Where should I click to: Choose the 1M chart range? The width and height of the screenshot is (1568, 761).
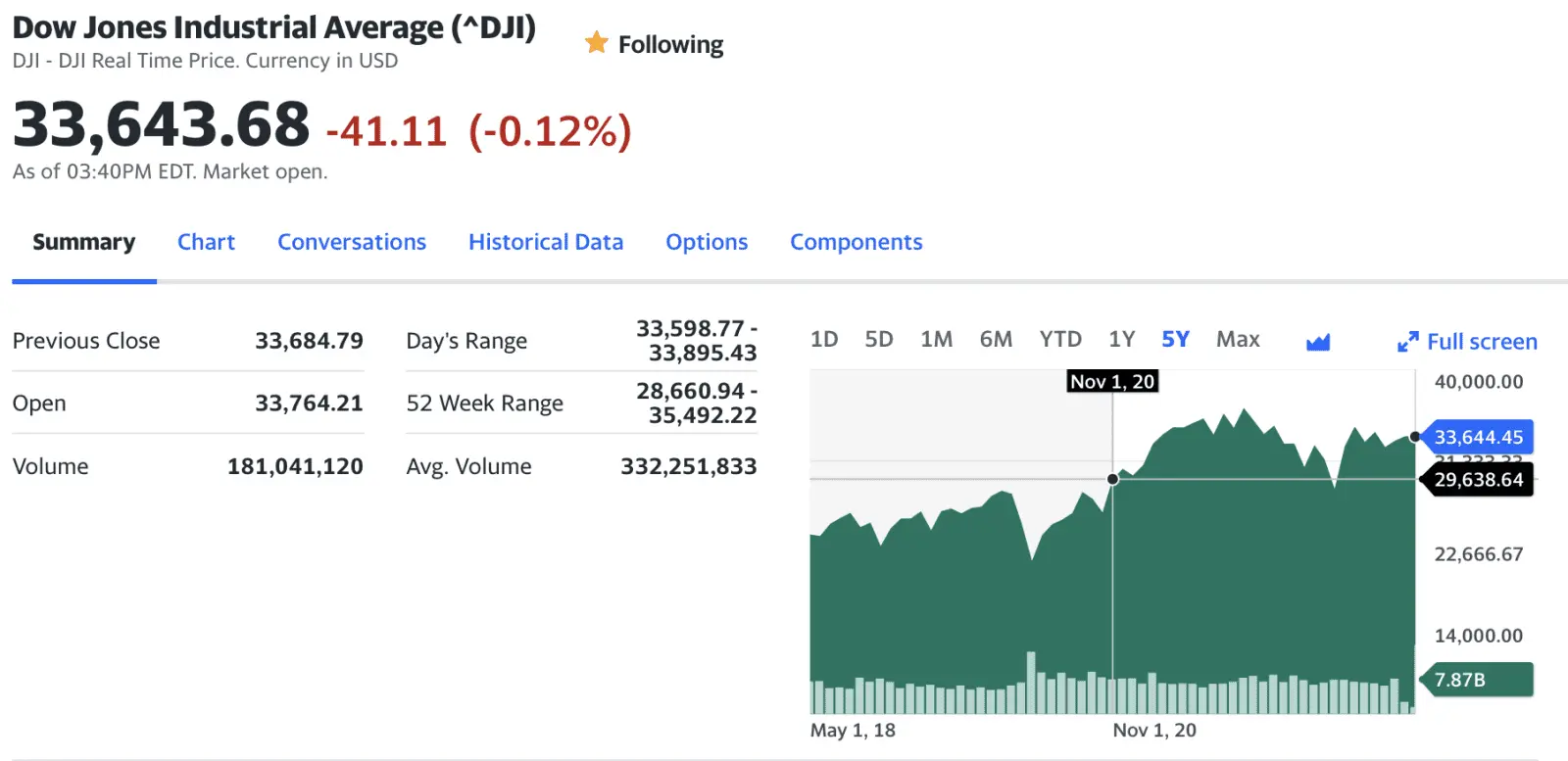(x=937, y=339)
